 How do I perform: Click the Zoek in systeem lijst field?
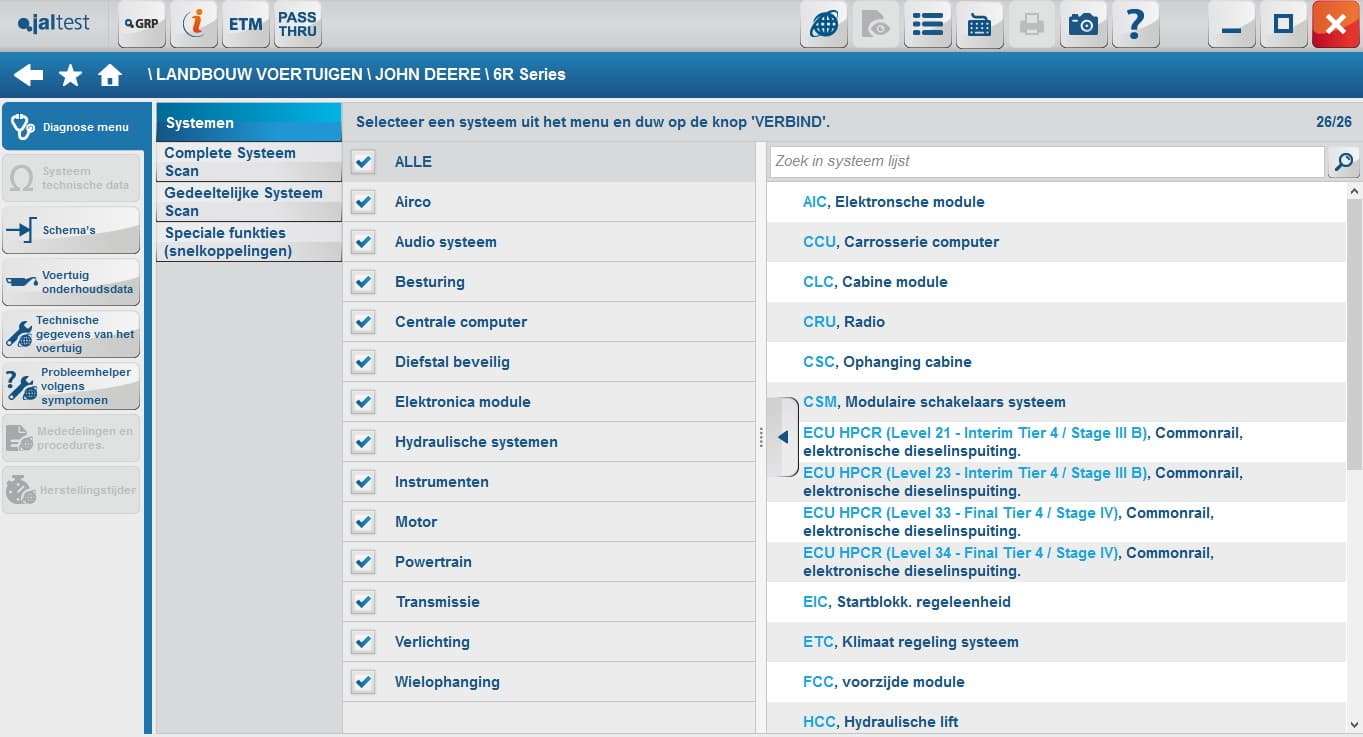coord(1047,161)
